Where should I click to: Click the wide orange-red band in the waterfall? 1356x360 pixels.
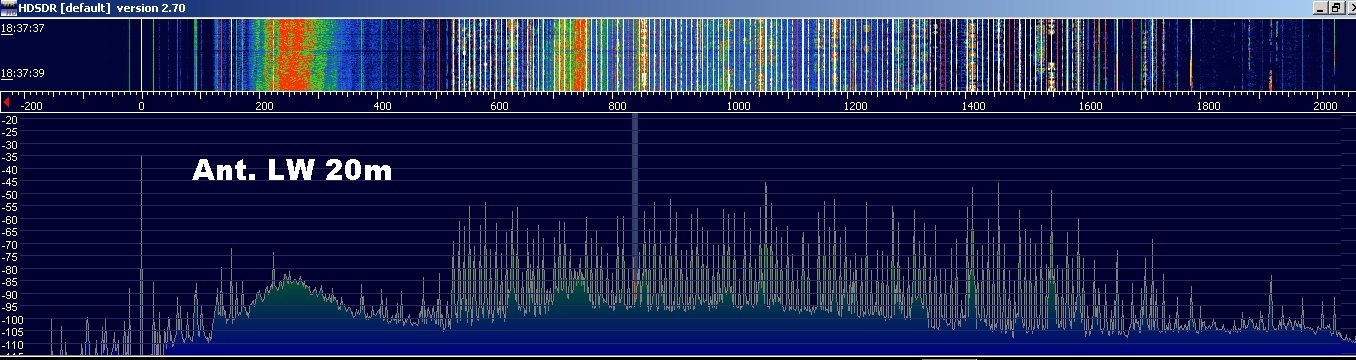pos(294,55)
